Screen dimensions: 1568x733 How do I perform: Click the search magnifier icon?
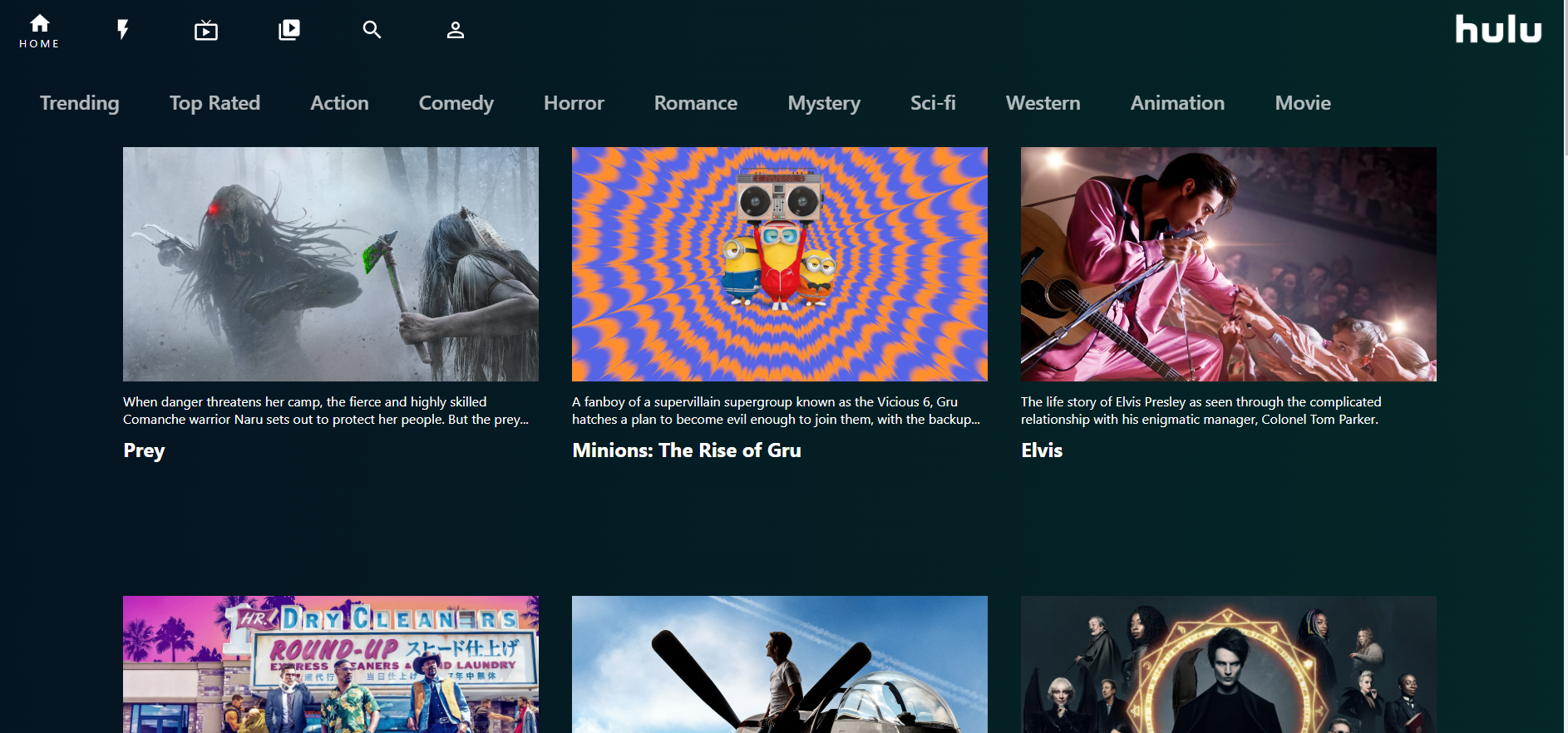(x=372, y=30)
